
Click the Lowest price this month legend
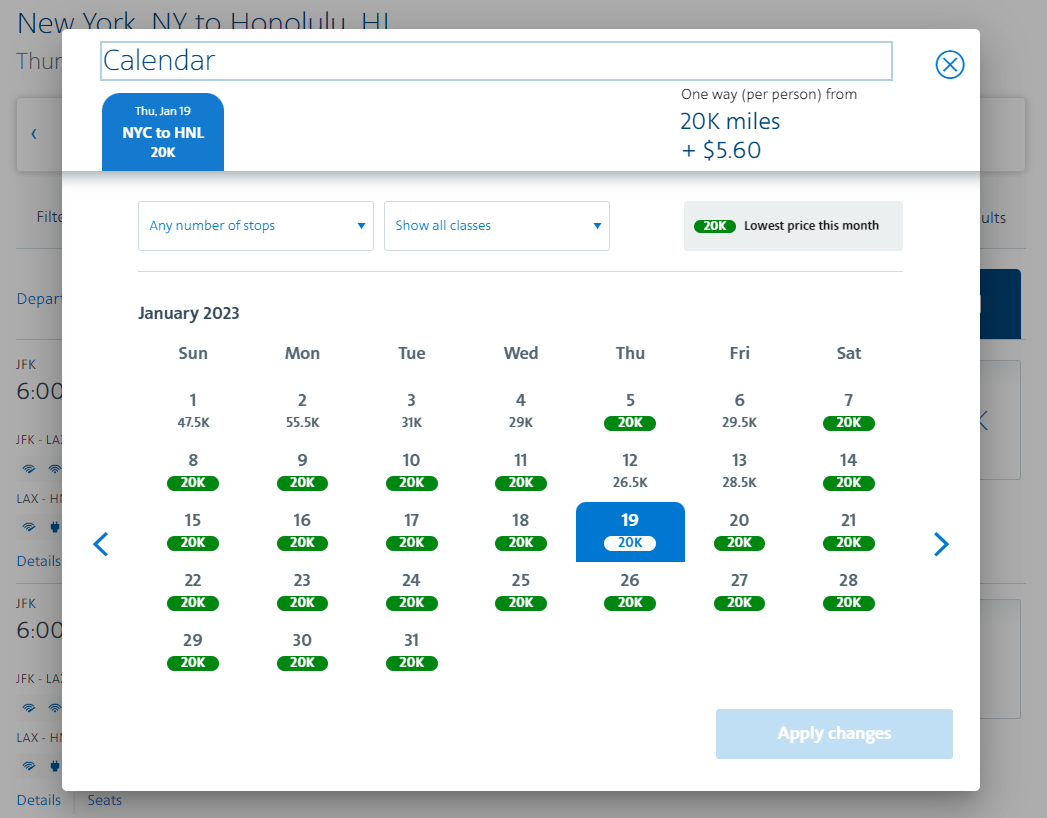[793, 226]
